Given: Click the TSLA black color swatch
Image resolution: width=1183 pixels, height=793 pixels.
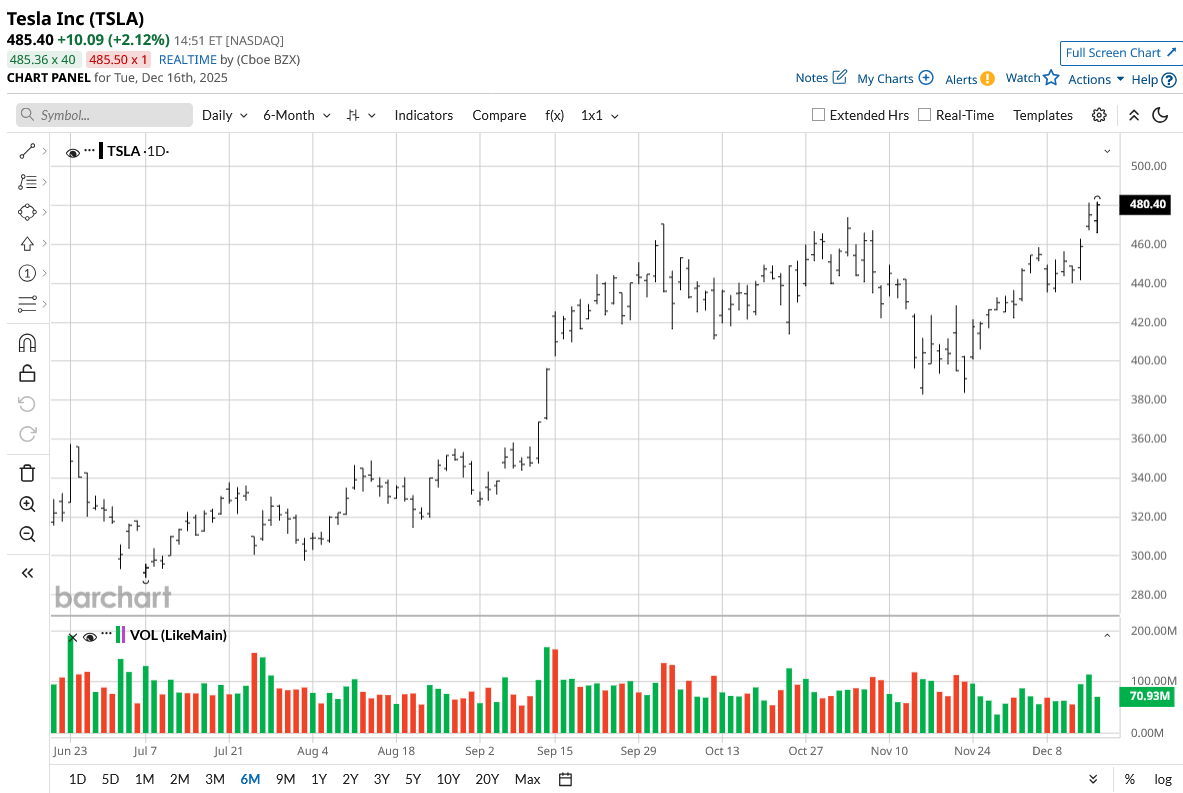Looking at the screenshot, I should click(101, 151).
